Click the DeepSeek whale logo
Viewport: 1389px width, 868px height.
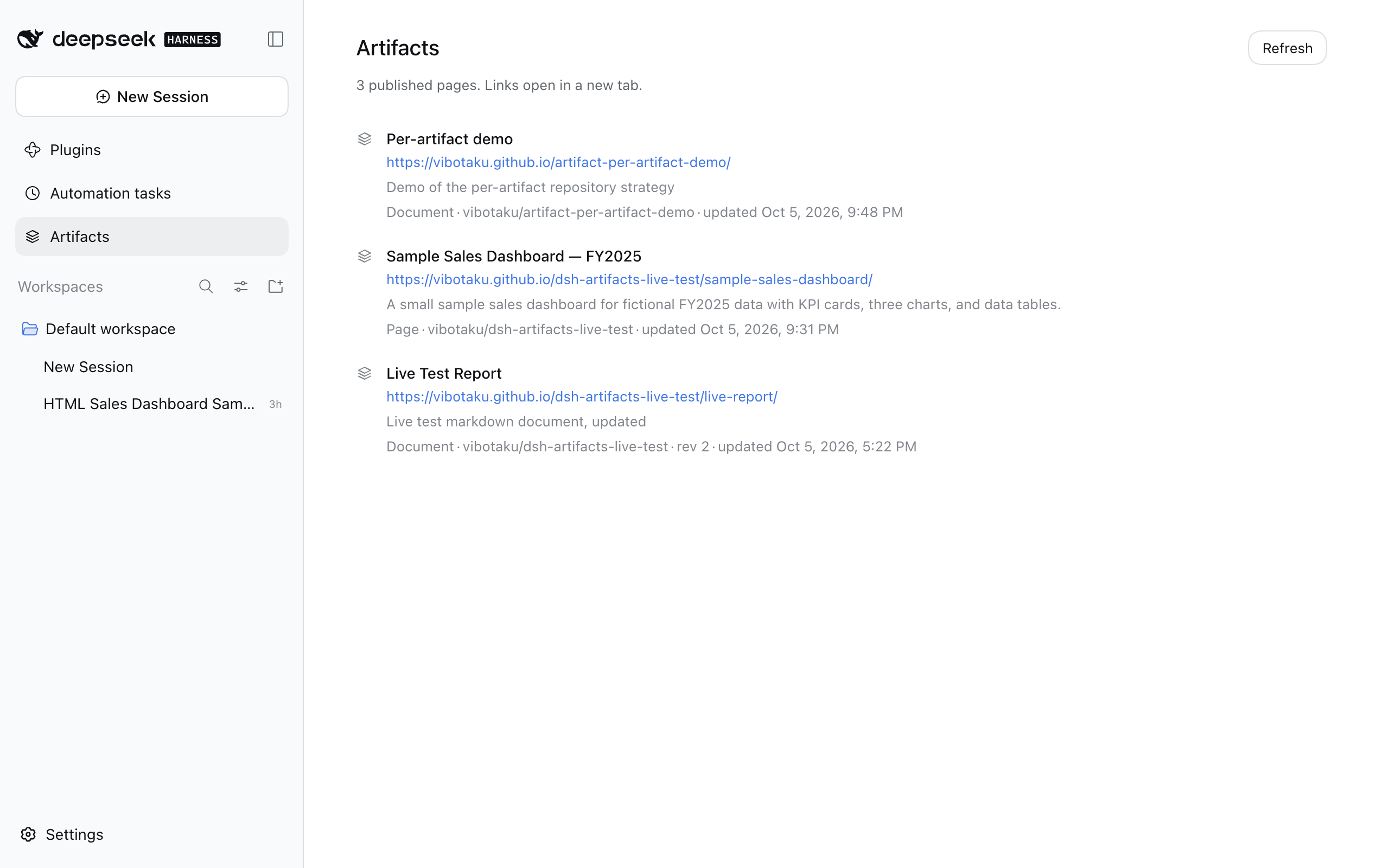(30, 39)
